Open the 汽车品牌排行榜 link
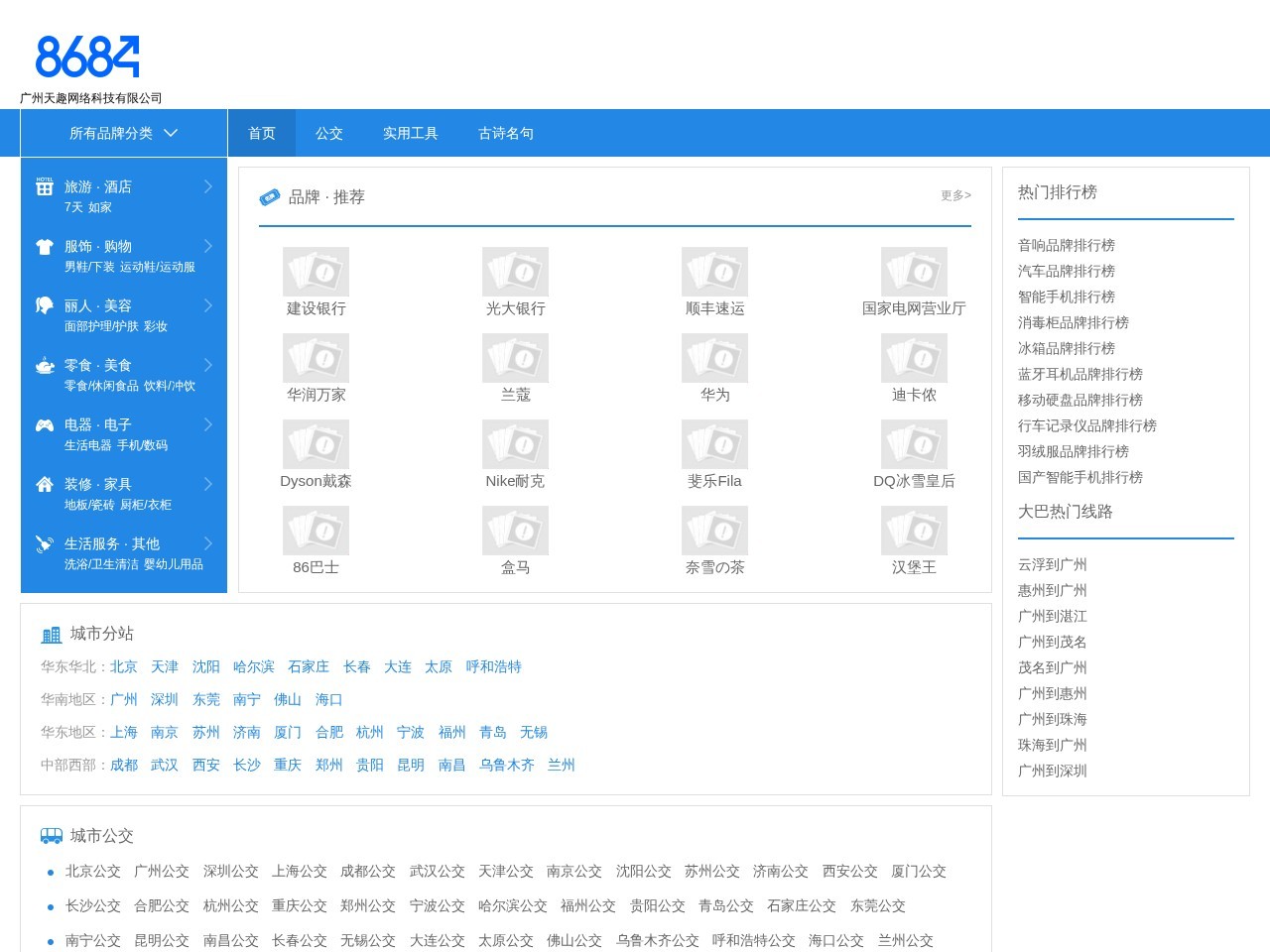 tap(1067, 271)
